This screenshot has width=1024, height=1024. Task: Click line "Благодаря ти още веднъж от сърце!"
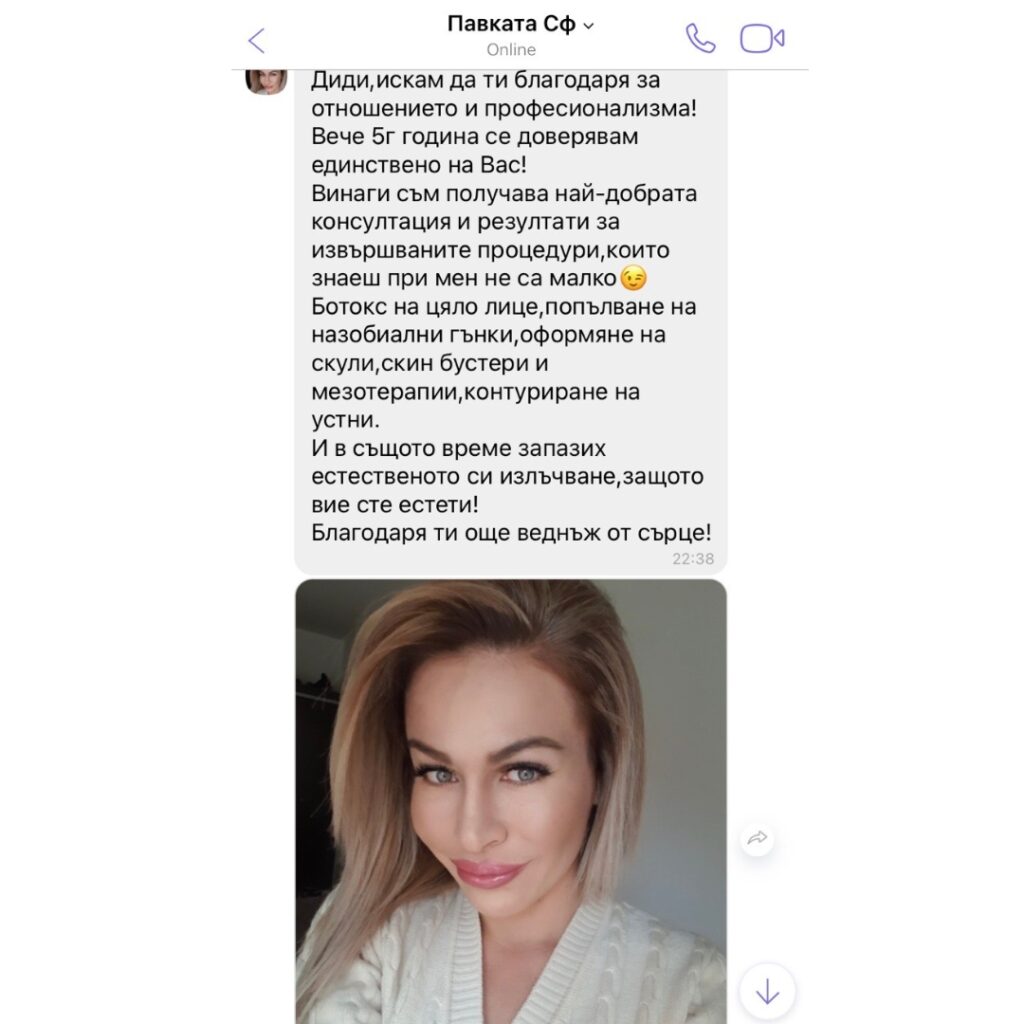coord(511,533)
